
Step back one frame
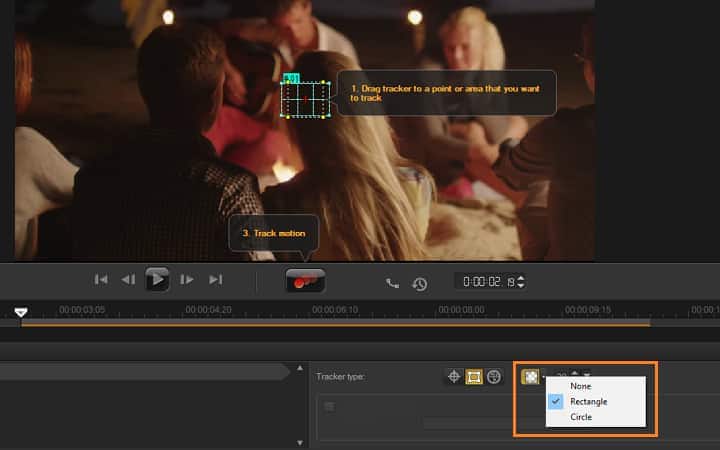click(x=128, y=280)
